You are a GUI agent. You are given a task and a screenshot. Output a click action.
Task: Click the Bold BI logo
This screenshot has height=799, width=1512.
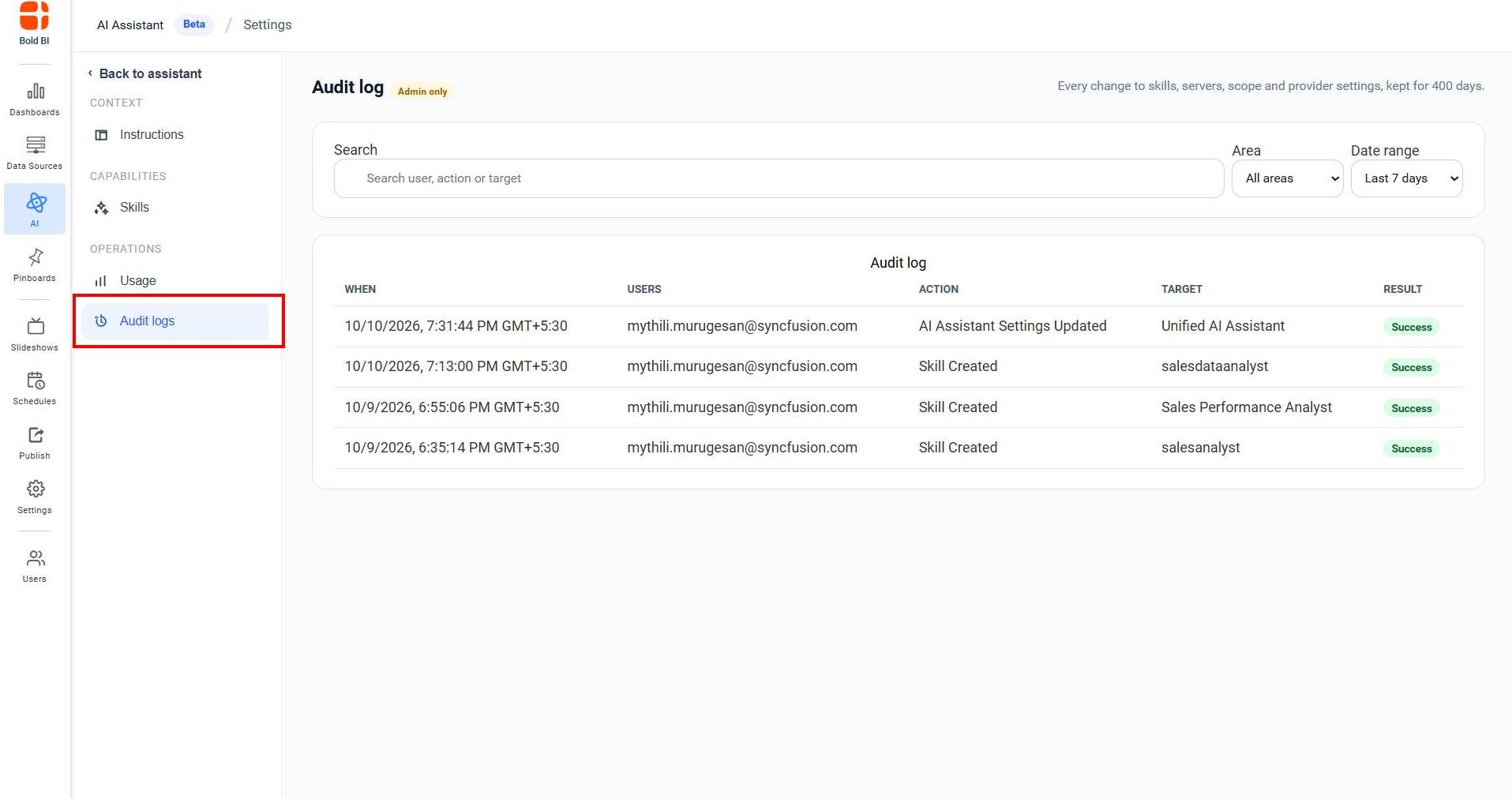point(34,23)
